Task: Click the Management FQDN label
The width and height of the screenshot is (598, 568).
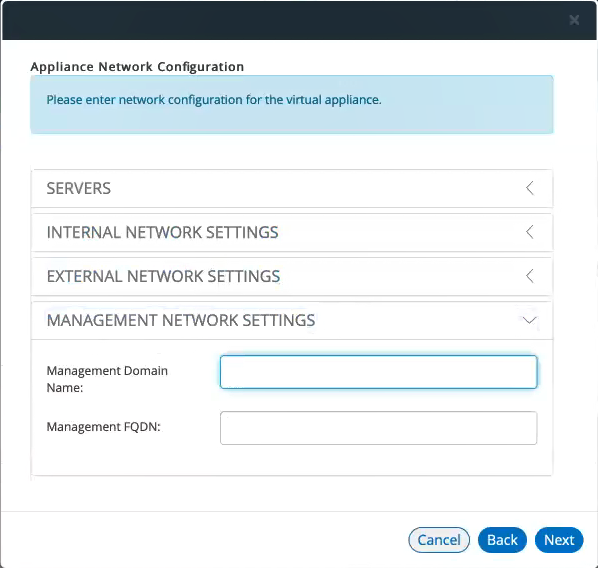Action: [x=103, y=426]
